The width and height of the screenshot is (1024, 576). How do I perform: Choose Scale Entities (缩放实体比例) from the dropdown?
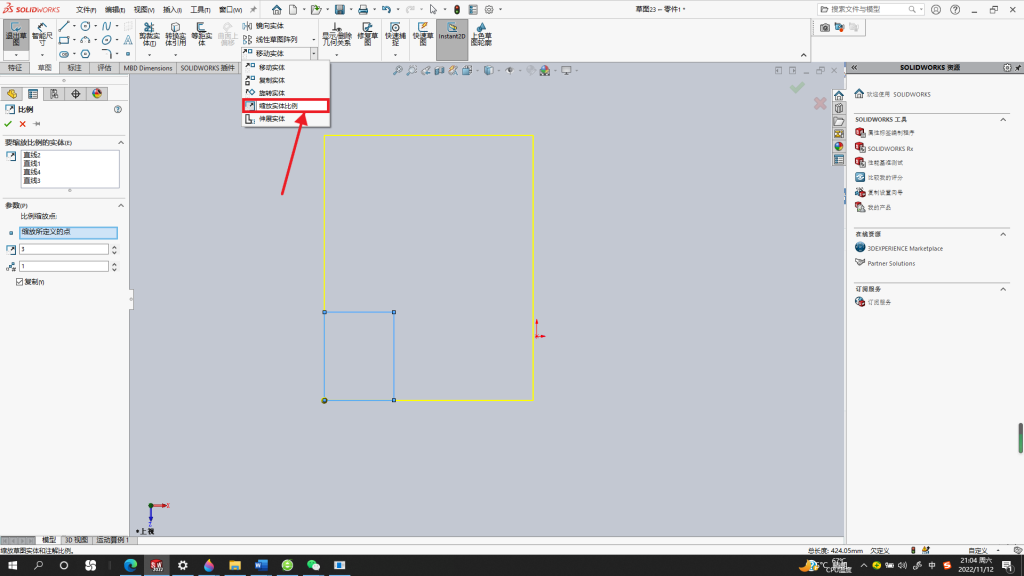click(x=285, y=106)
